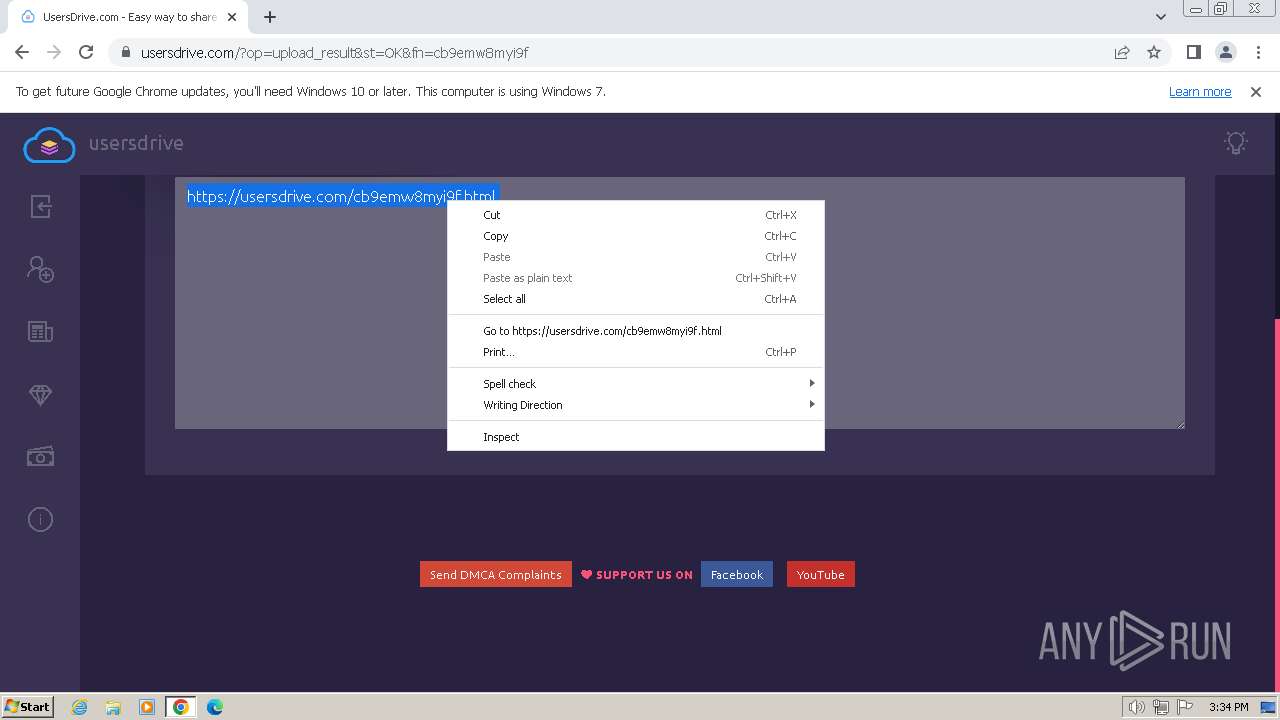Image resolution: width=1280 pixels, height=720 pixels.
Task: Click the system clock 3:34 PM
Action: coord(1228,707)
